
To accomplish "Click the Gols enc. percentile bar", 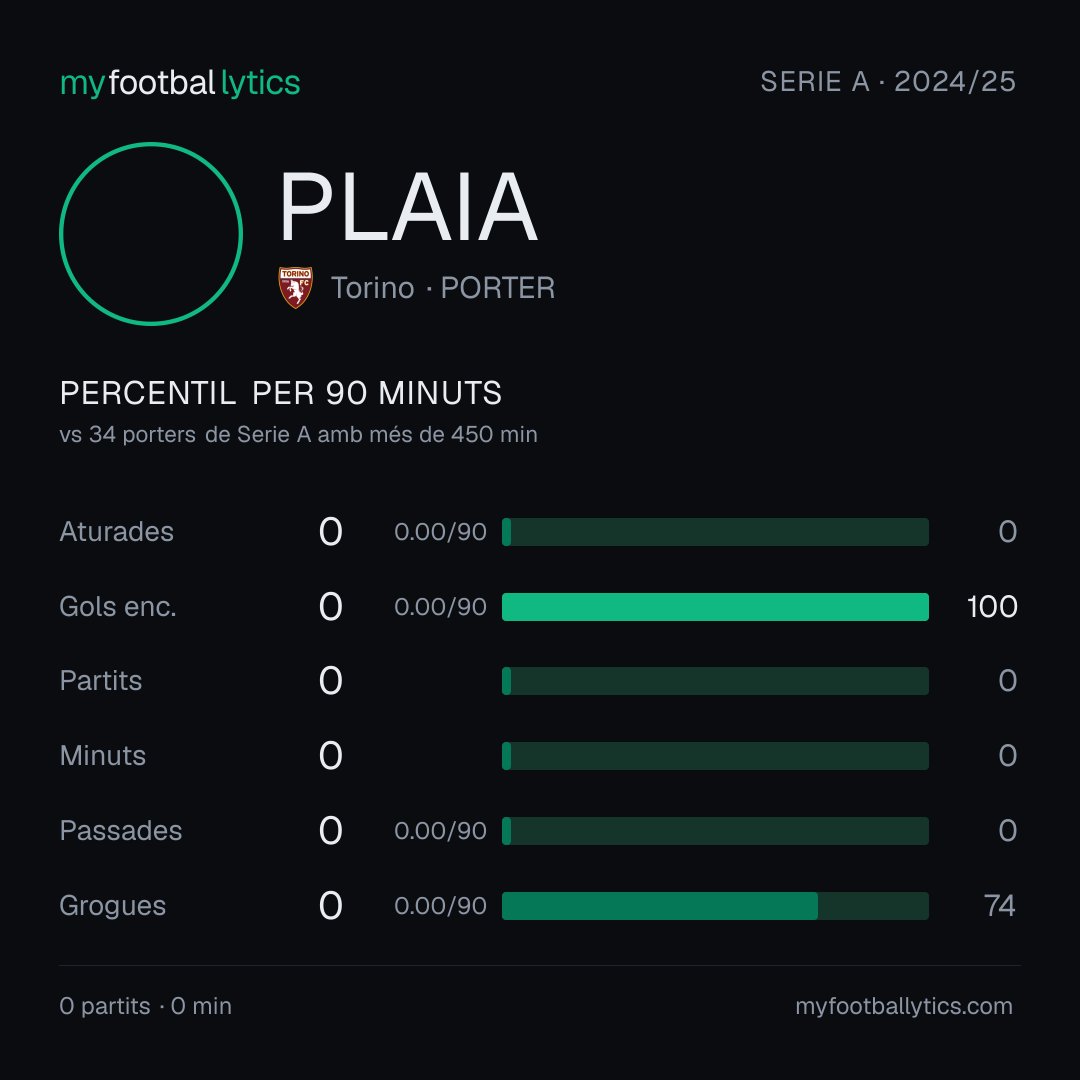I will 715,607.
